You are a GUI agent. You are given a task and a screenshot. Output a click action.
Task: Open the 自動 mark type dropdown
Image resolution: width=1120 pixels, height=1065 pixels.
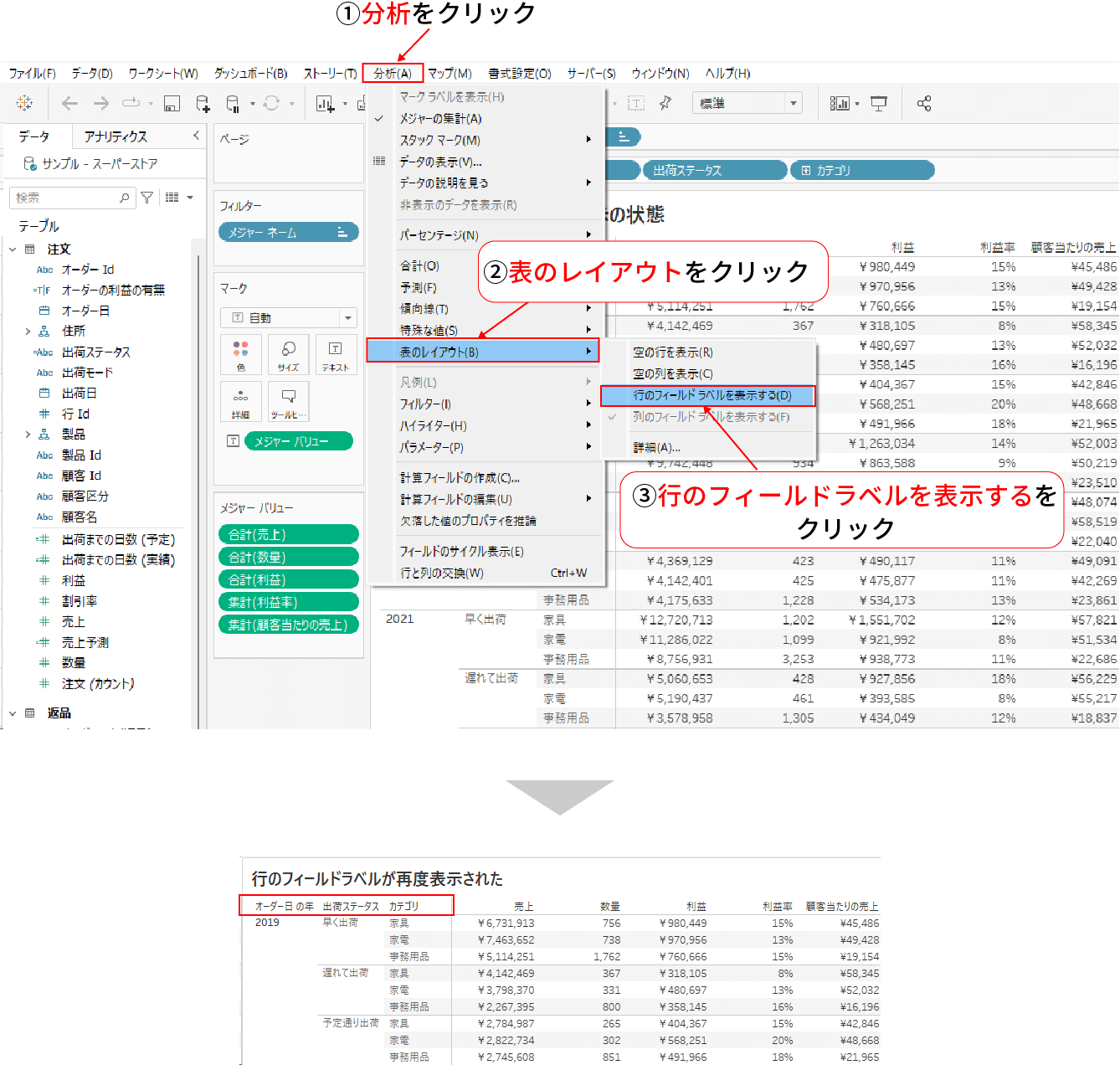[x=347, y=317]
